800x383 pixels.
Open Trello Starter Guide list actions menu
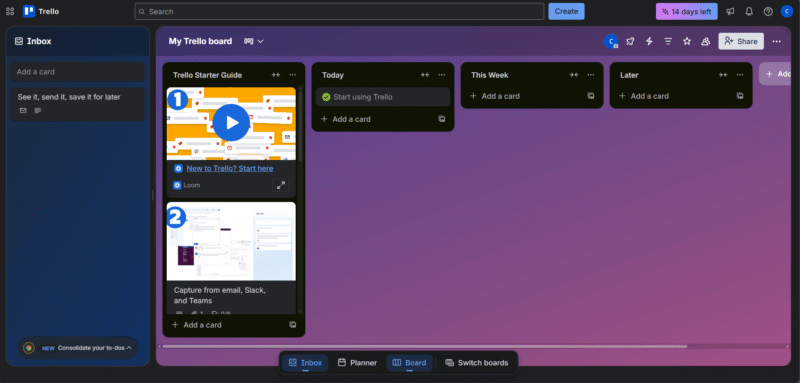(292, 75)
